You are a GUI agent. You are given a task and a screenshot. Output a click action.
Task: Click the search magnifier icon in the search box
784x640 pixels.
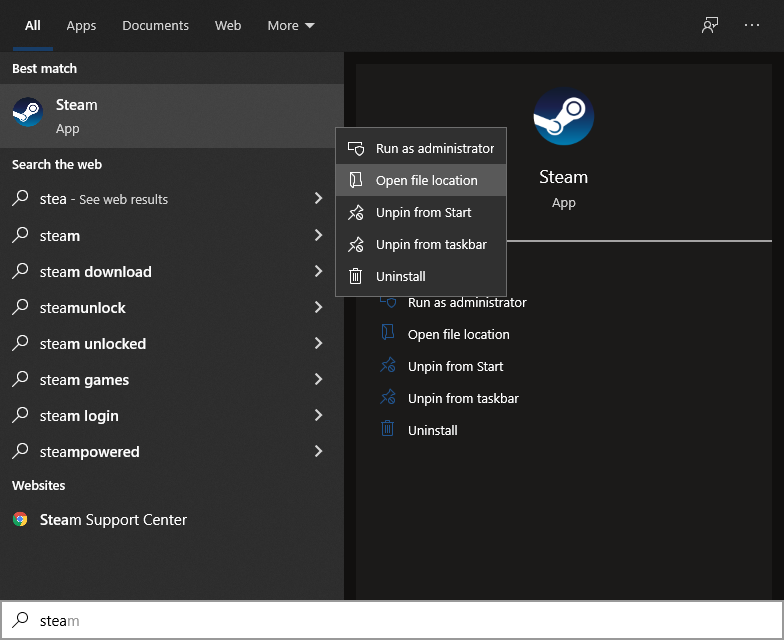click(20, 620)
